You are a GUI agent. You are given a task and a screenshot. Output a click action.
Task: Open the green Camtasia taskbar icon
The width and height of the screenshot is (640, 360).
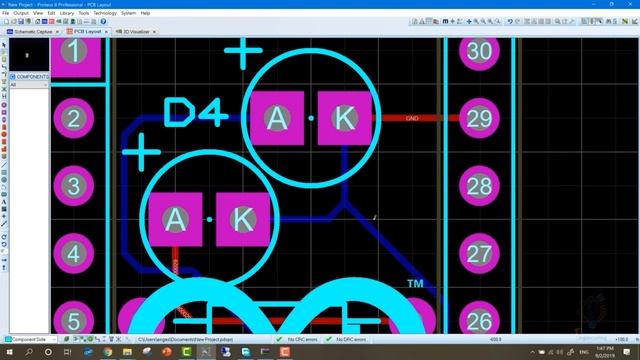187,351
